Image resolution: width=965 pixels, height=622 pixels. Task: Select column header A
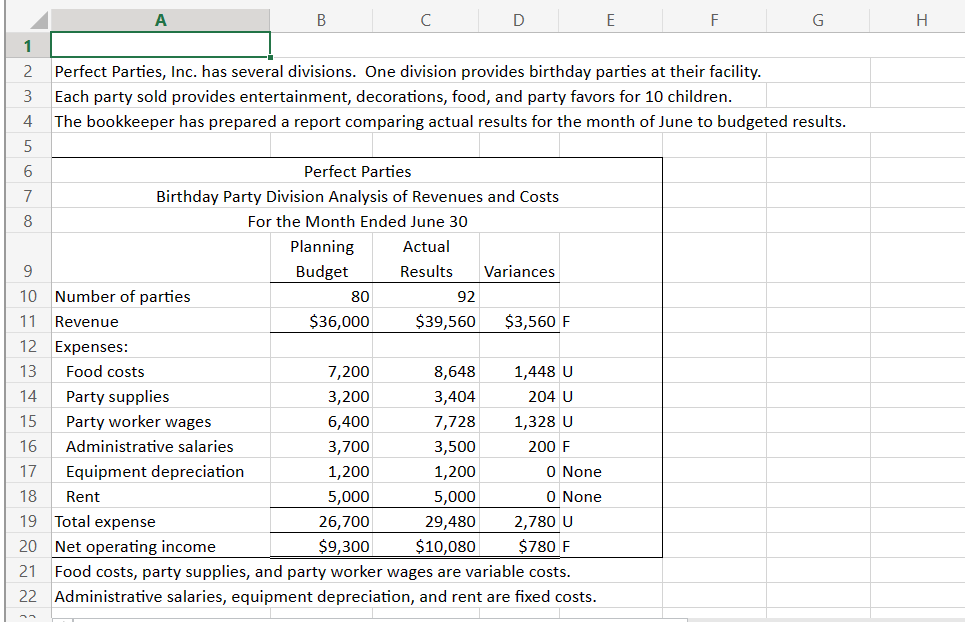(160, 19)
